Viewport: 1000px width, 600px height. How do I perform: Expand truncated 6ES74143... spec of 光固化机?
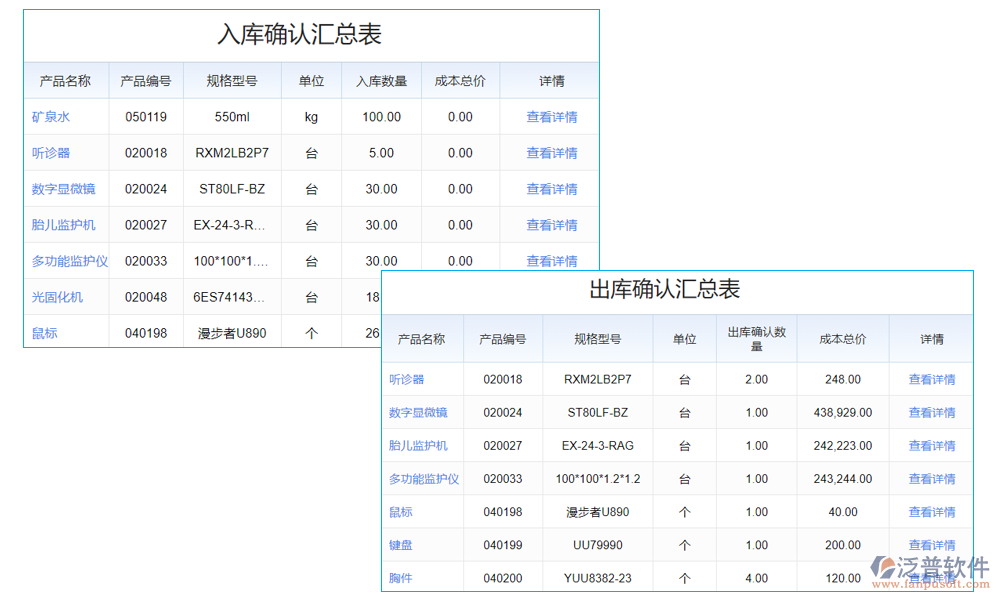[x=230, y=297]
